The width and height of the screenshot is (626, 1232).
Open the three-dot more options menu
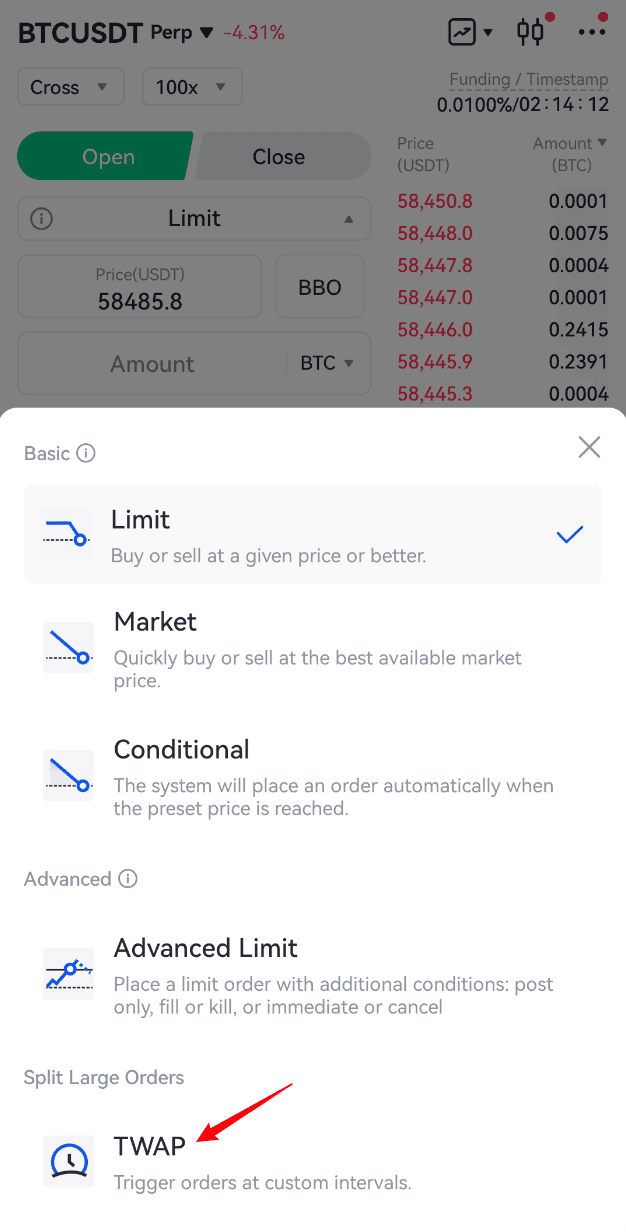(592, 32)
